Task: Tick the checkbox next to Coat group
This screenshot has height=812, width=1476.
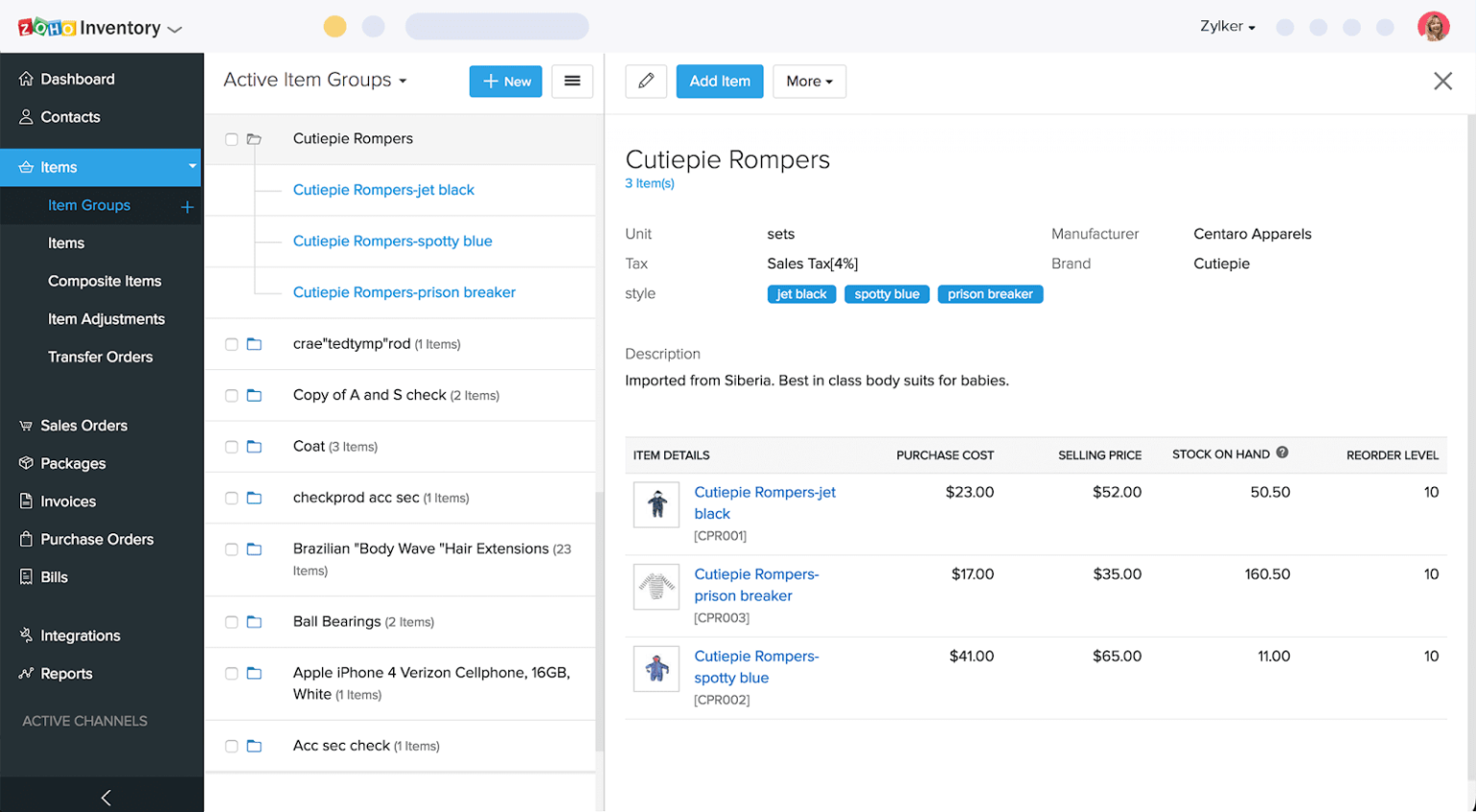Action: pyautogui.click(x=231, y=446)
